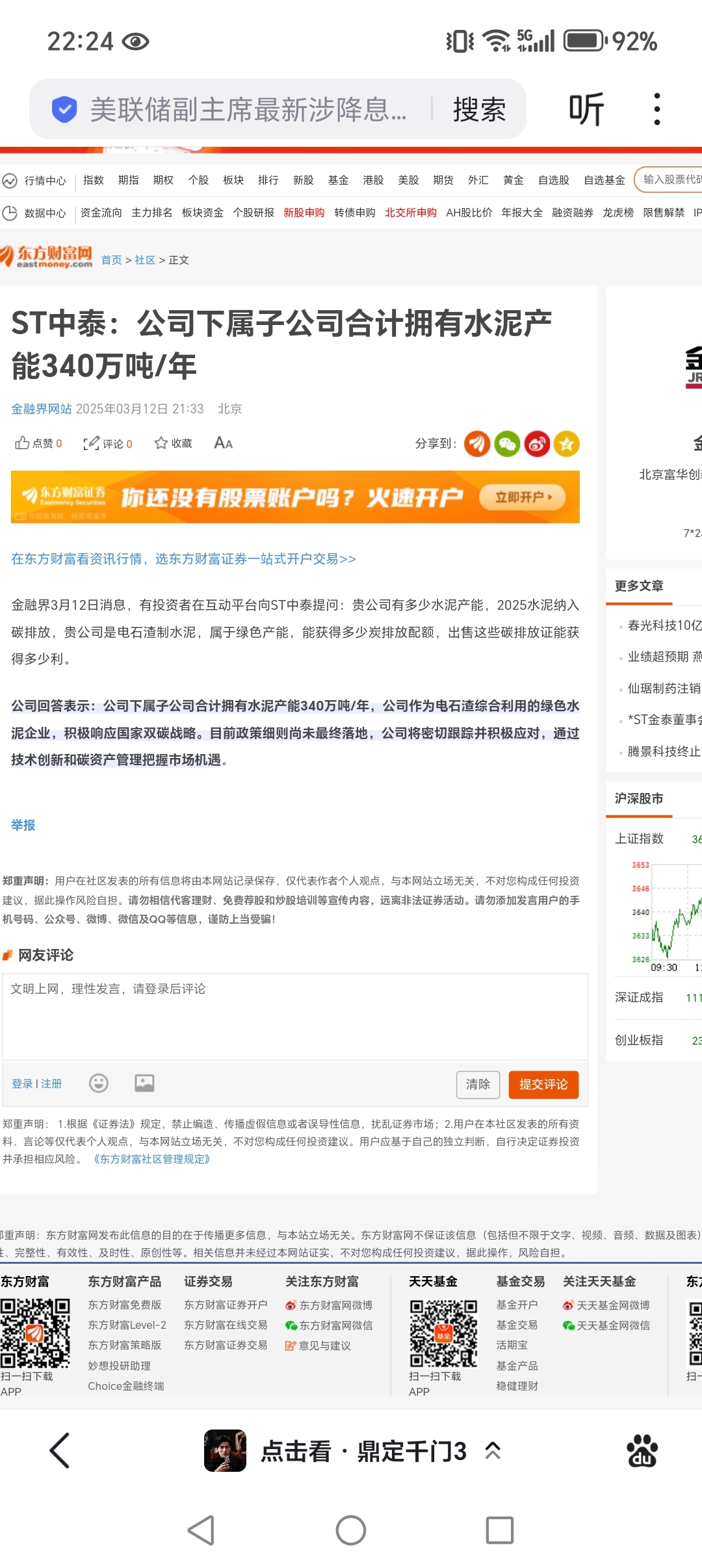Tap the Android back triangle

tap(201, 1530)
